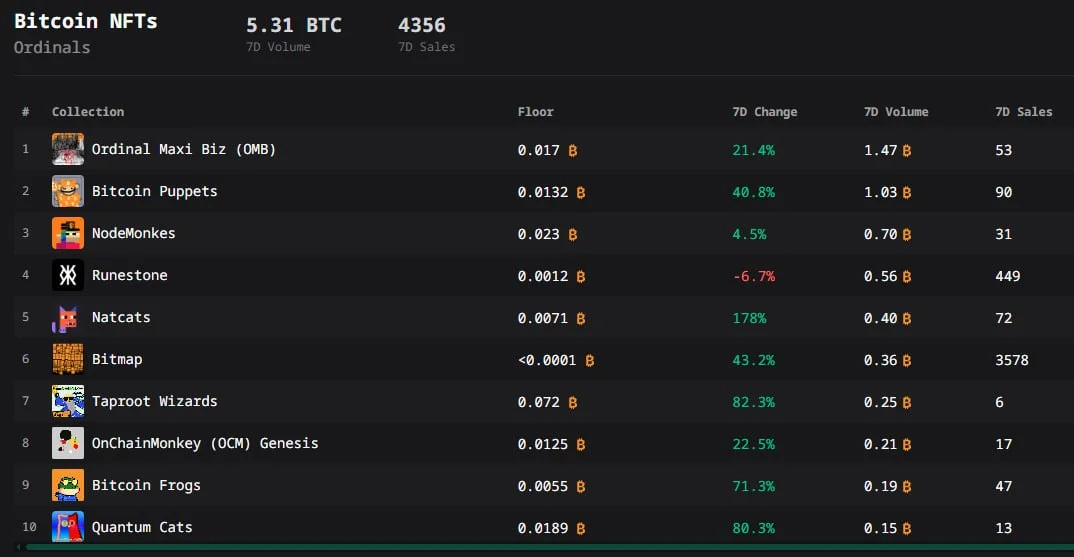Click the 0.15 volume for Quantum Cats

[x=880, y=528]
